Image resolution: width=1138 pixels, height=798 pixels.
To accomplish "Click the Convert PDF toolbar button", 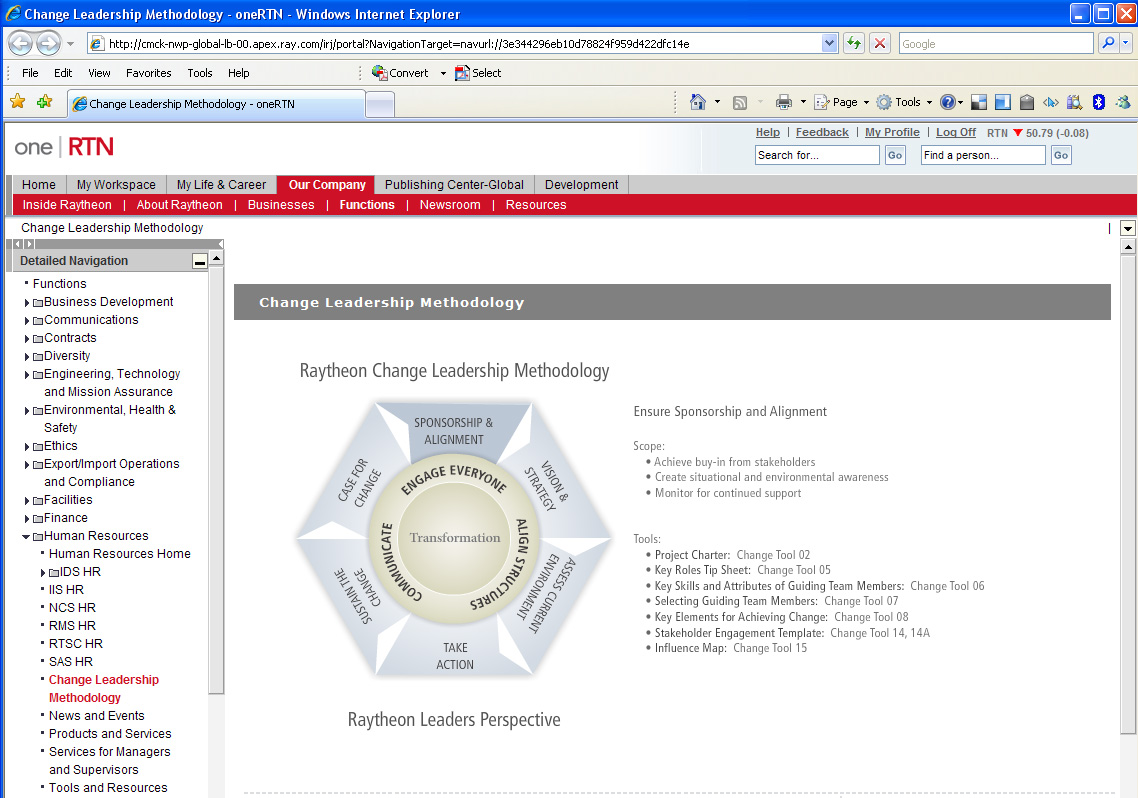I will (x=400, y=73).
